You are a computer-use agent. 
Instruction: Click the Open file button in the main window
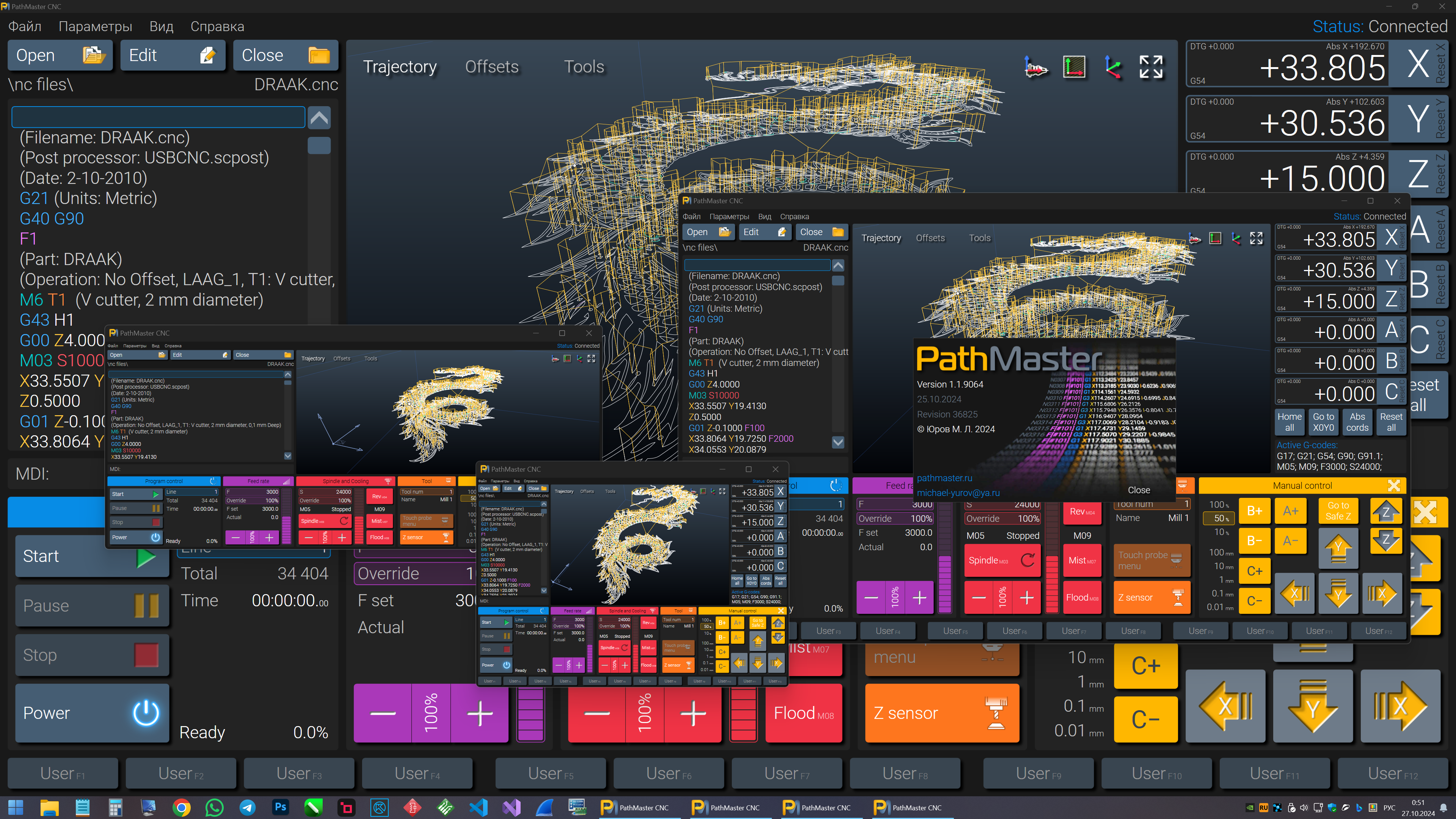click(60, 55)
